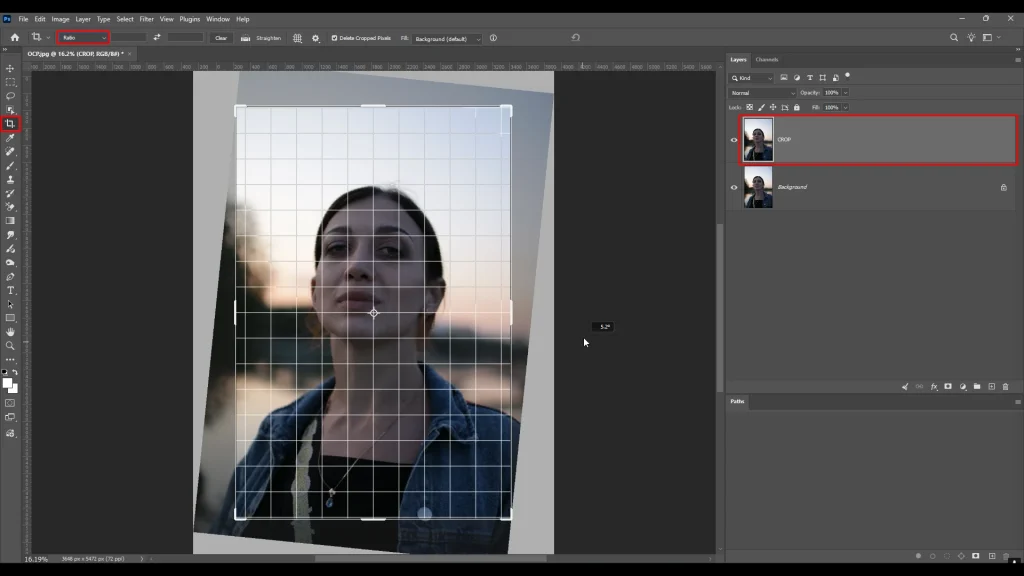Open the Image menu
This screenshot has width=1024, height=576.
click(60, 19)
